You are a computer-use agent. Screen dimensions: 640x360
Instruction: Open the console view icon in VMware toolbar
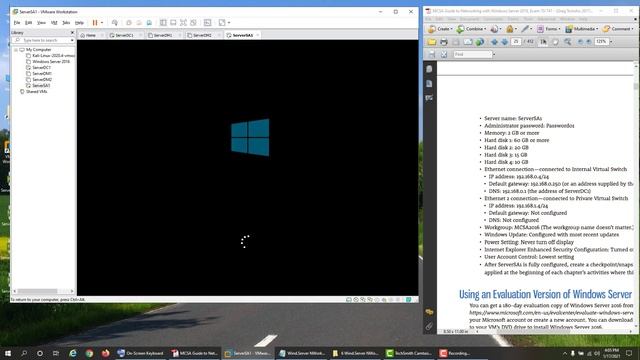207,23
